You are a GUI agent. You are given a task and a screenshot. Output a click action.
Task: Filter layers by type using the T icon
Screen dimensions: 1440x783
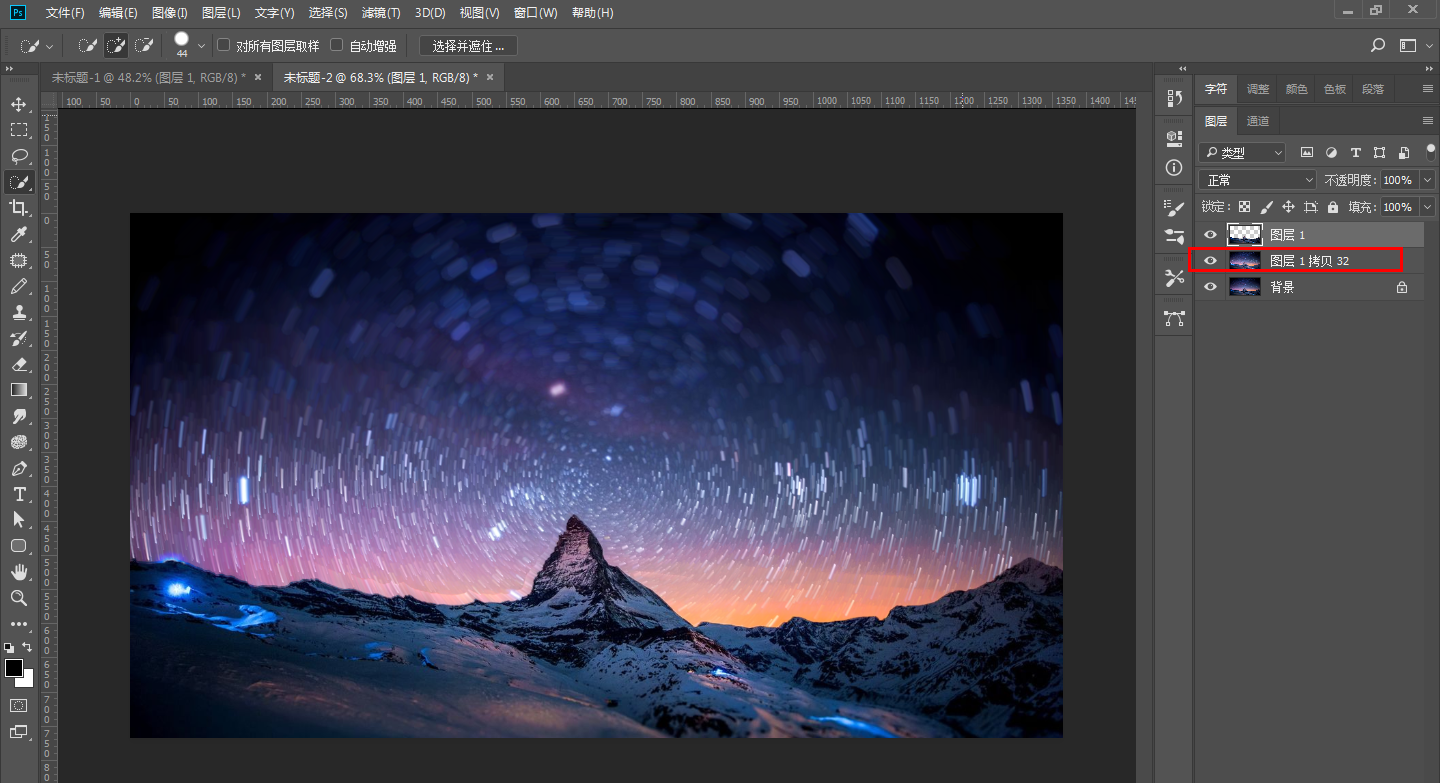point(1355,152)
